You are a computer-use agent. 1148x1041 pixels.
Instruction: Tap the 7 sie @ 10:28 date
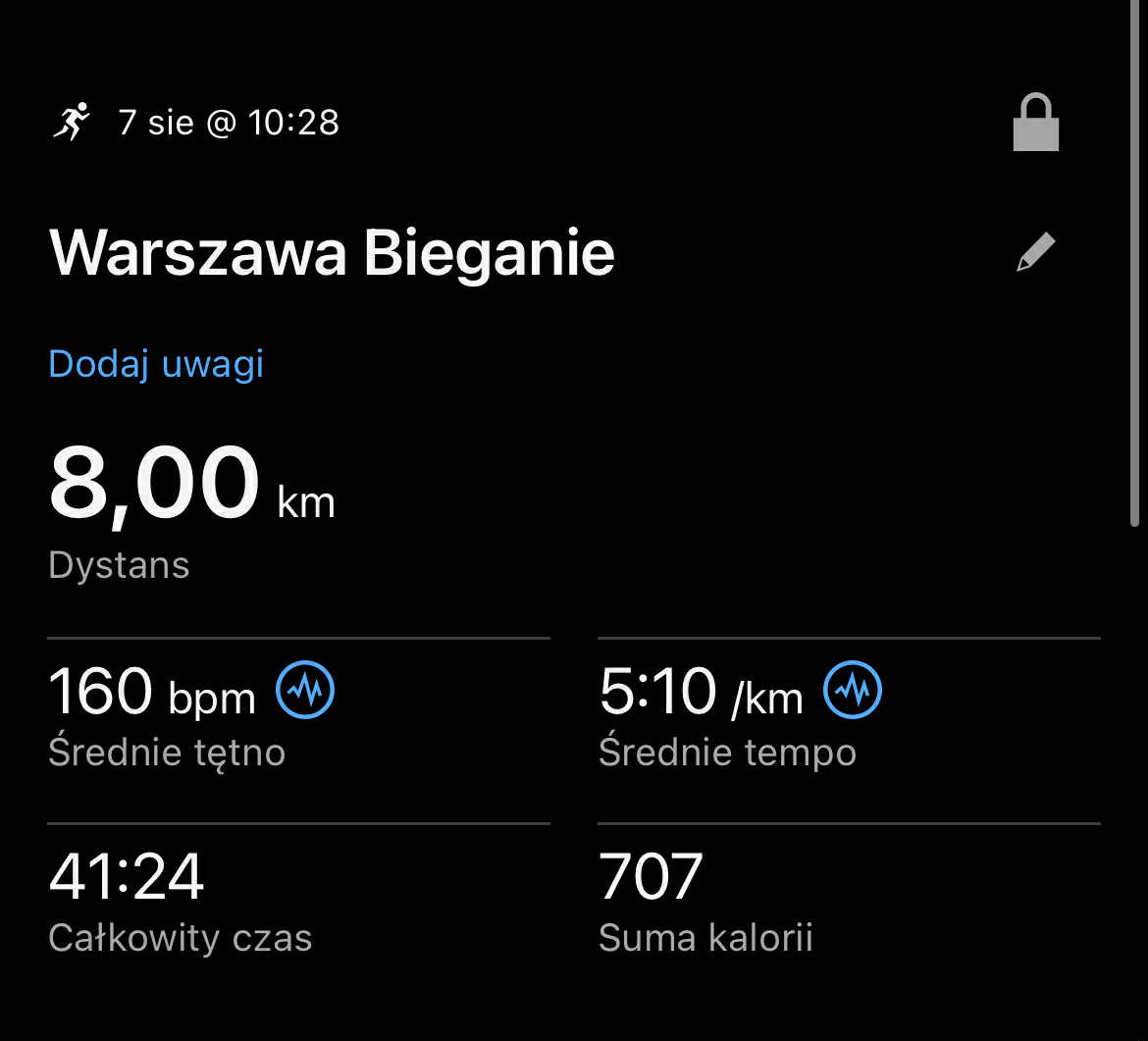click(229, 123)
